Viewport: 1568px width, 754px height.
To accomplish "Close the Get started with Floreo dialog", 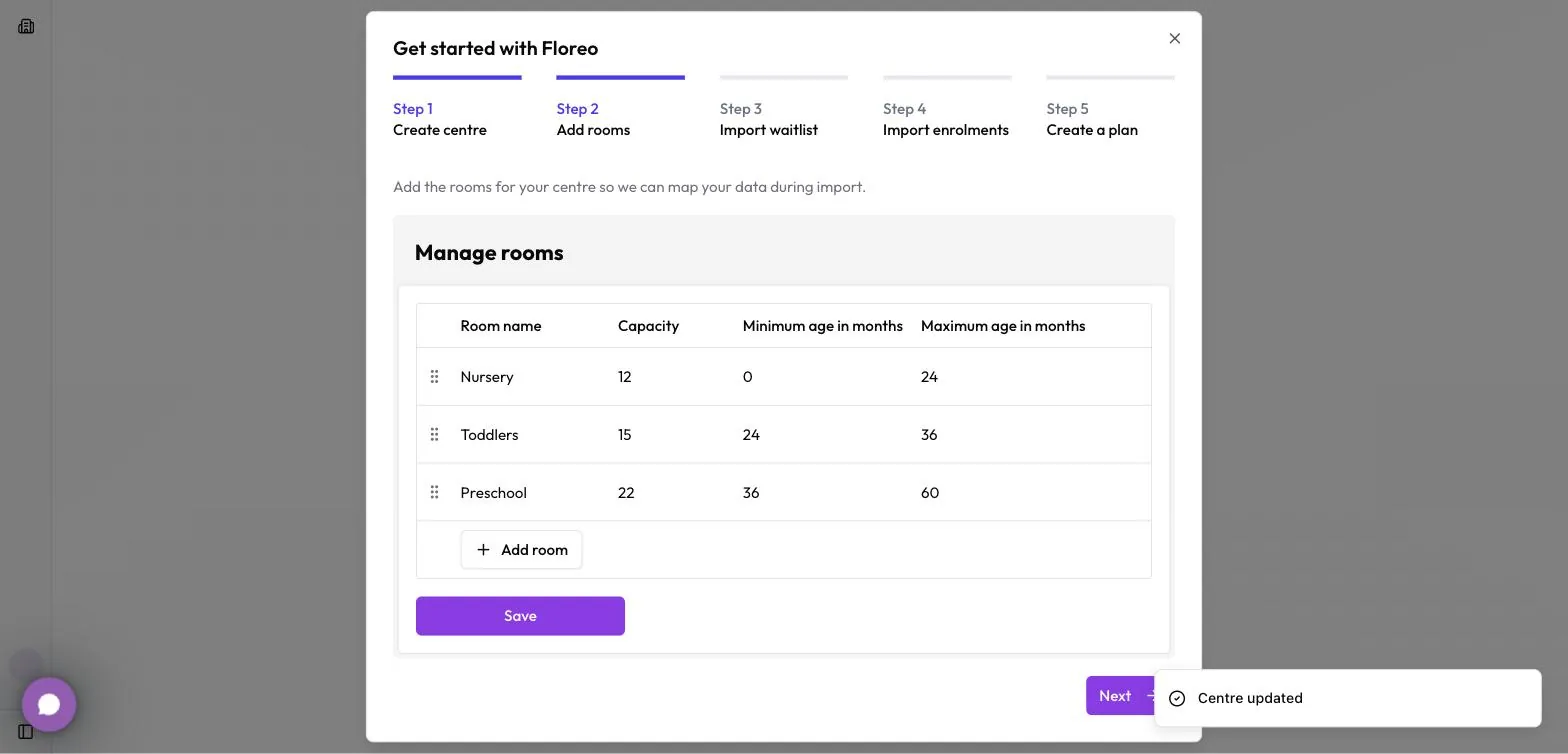I will (x=1175, y=39).
